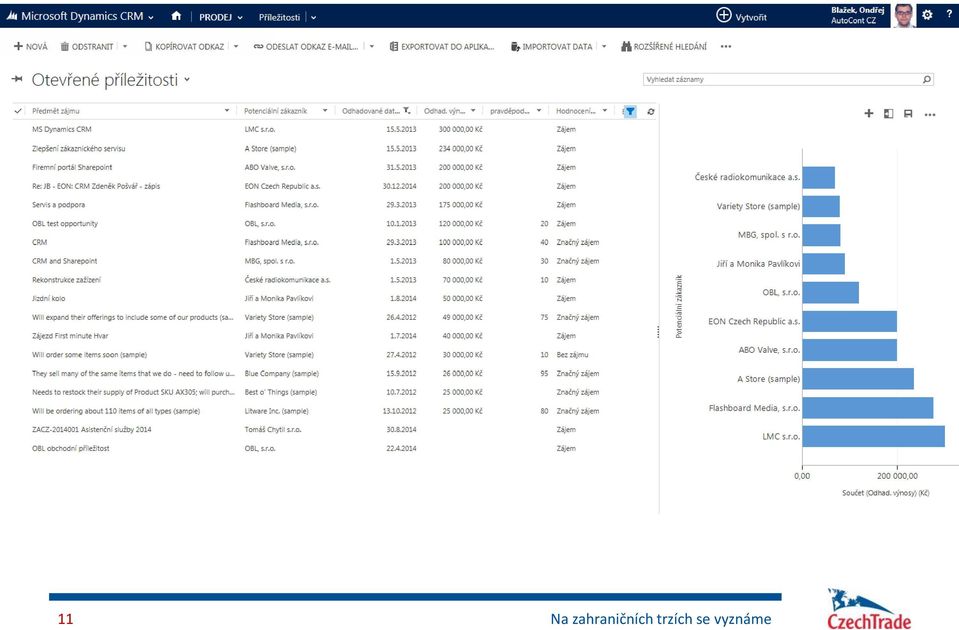Click the OBL, s.r.o. chart bar
This screenshot has height=630, width=959.
831,292
